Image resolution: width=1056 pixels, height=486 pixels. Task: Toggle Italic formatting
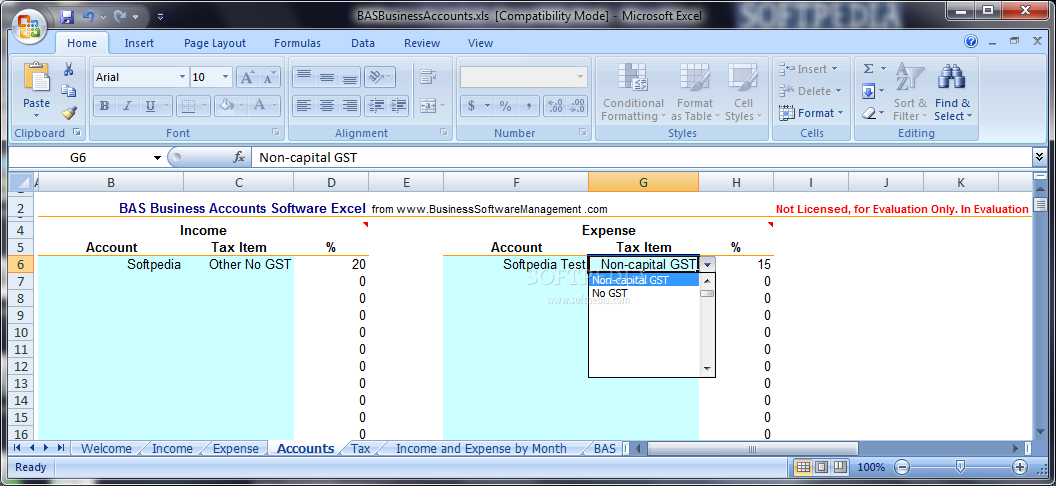pyautogui.click(x=127, y=106)
